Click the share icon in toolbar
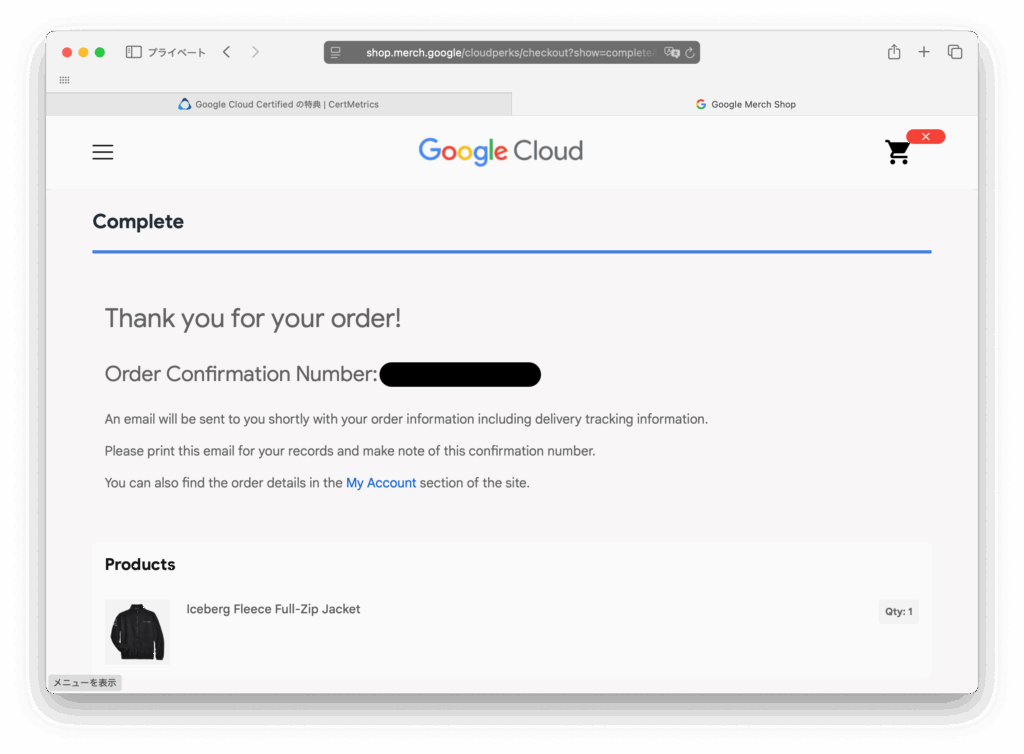The height and width of the screenshot is (754, 1024). coord(894,52)
